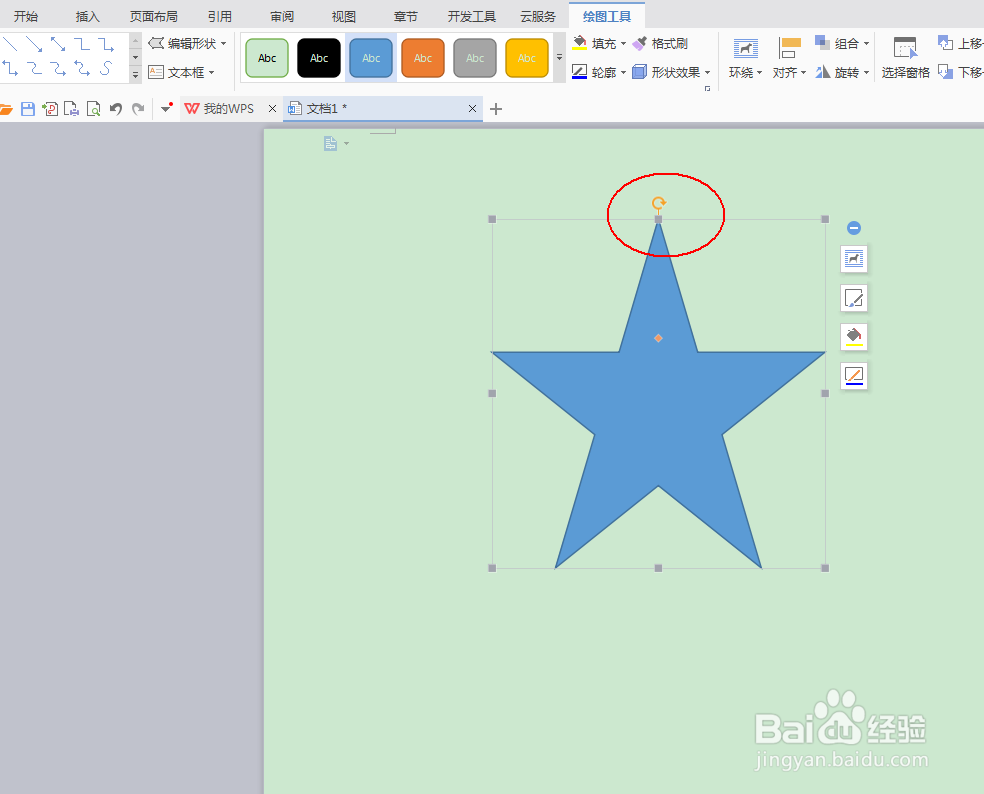Select the elbow double-arrow connector shape
This screenshot has height=794, width=984.
click(9, 68)
